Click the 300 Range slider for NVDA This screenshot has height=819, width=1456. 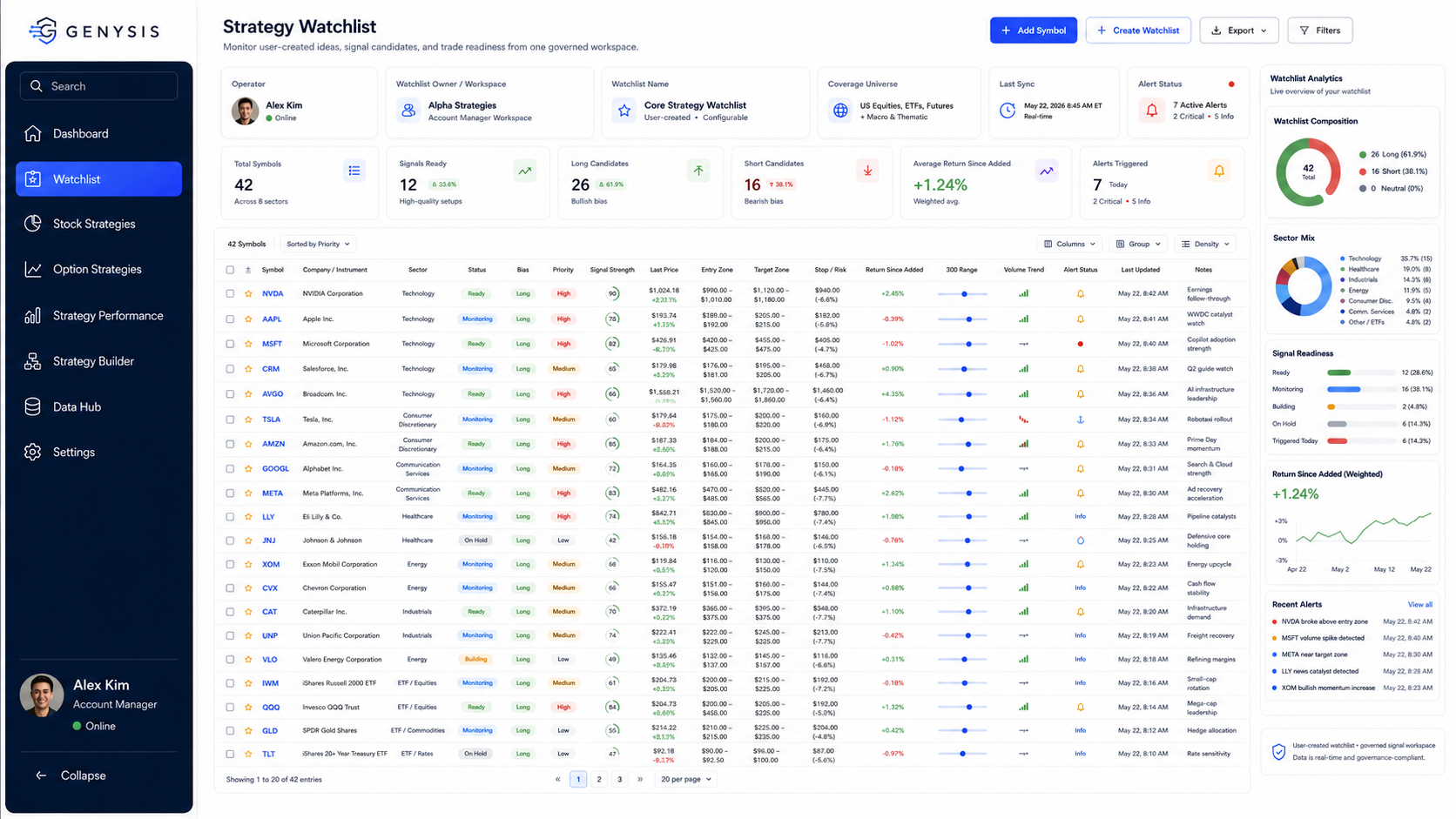(x=962, y=294)
